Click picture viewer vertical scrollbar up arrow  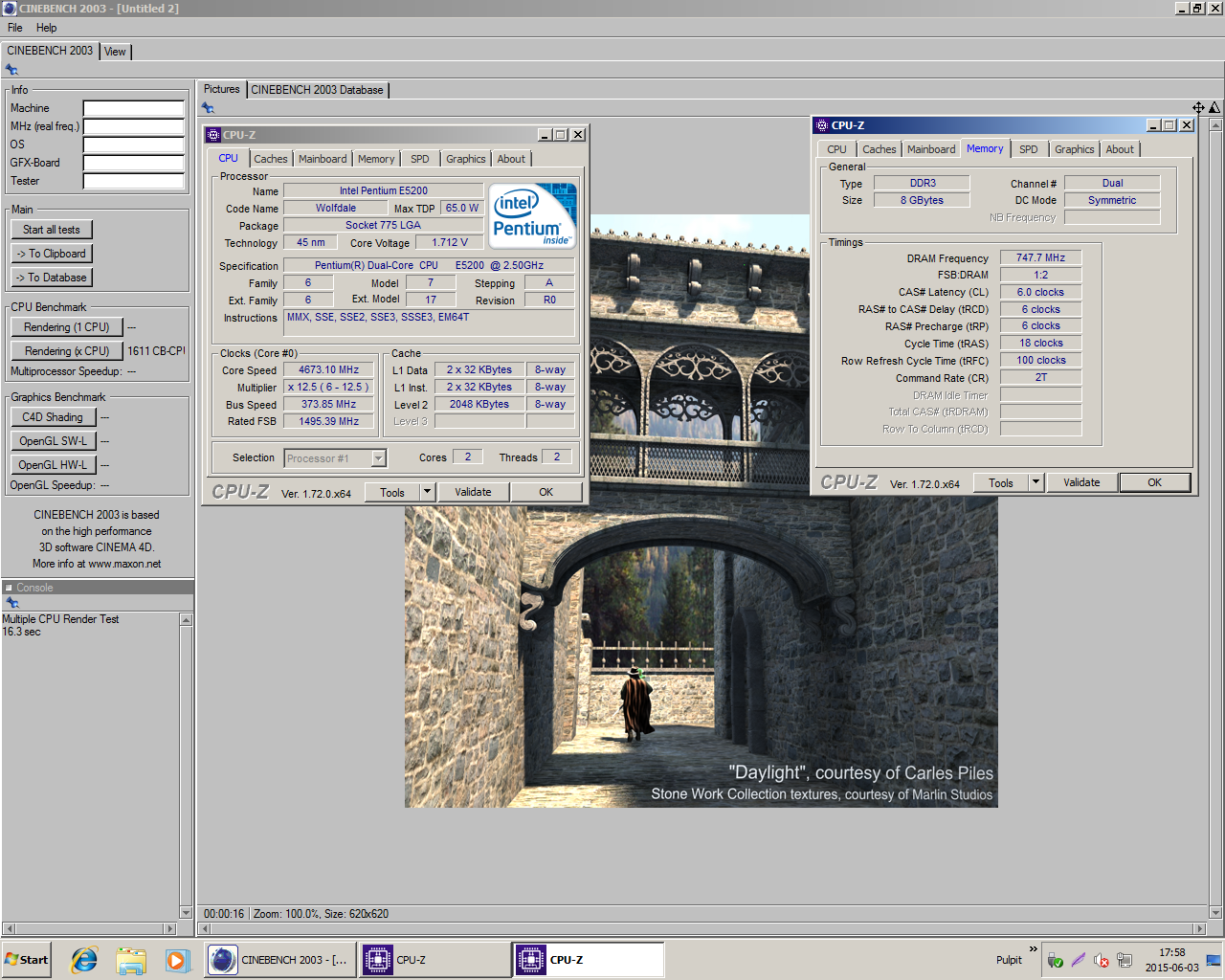click(x=1215, y=124)
